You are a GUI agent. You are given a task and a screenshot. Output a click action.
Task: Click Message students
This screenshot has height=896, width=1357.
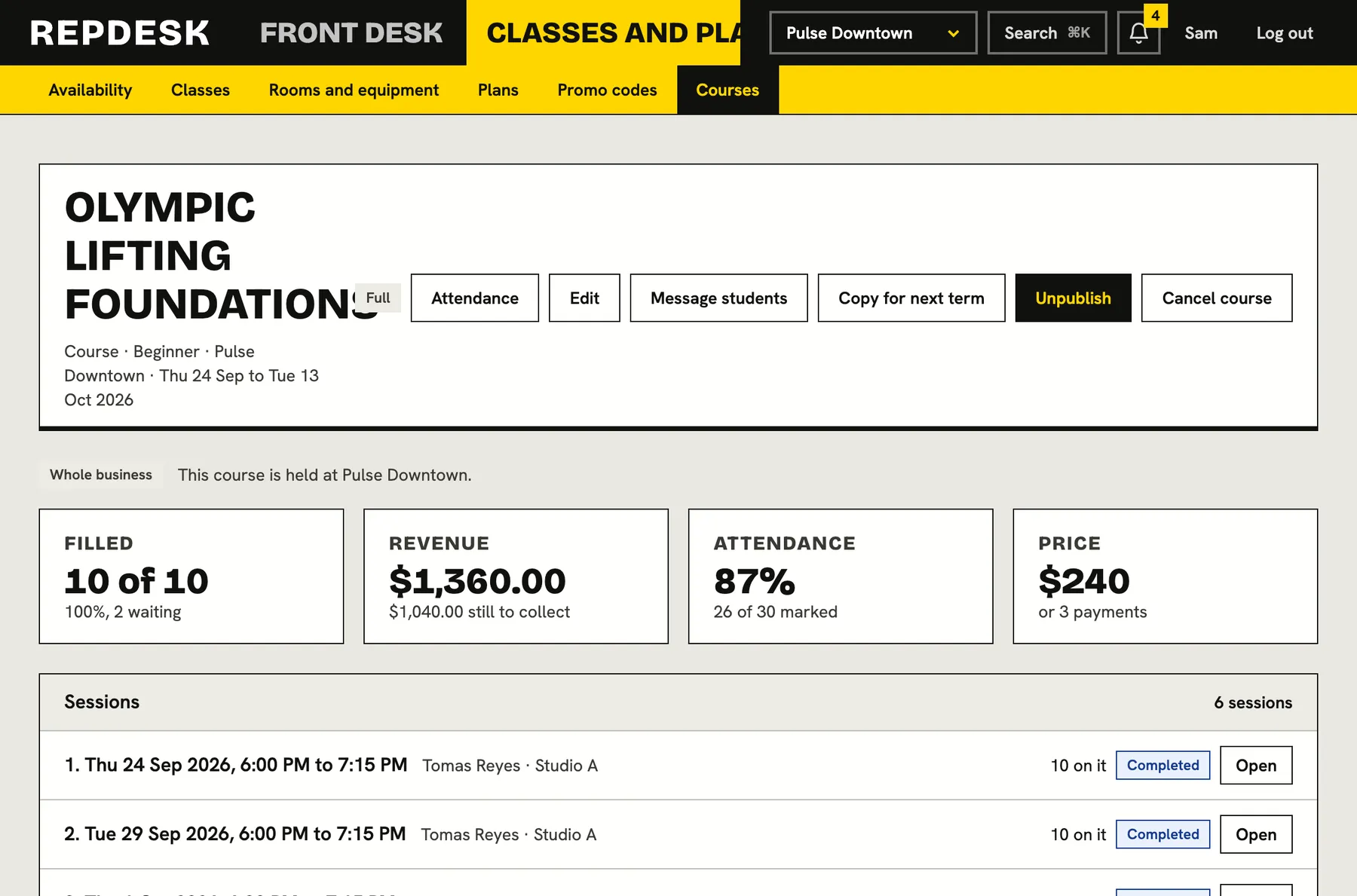(719, 298)
